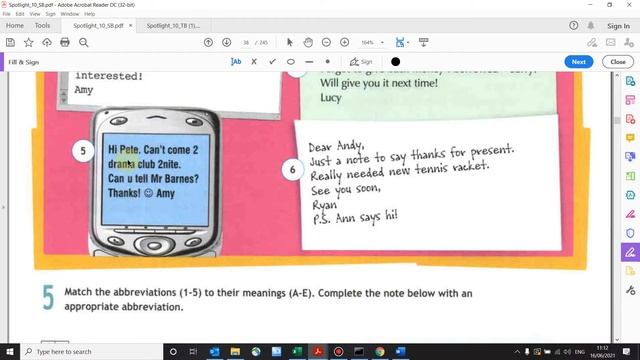
Task: Open the black color picker swatch
Action: pos(396,62)
